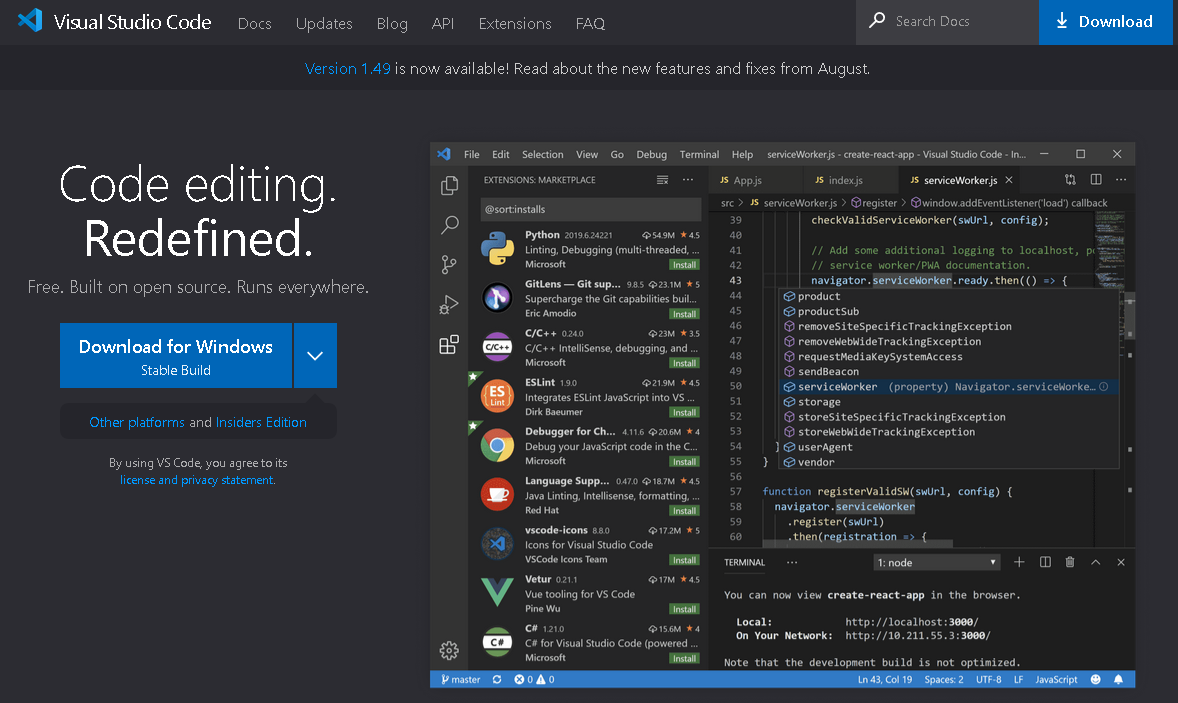Open the '1: node' terminal selector dropdown
The width and height of the screenshot is (1178, 703).
(x=937, y=563)
